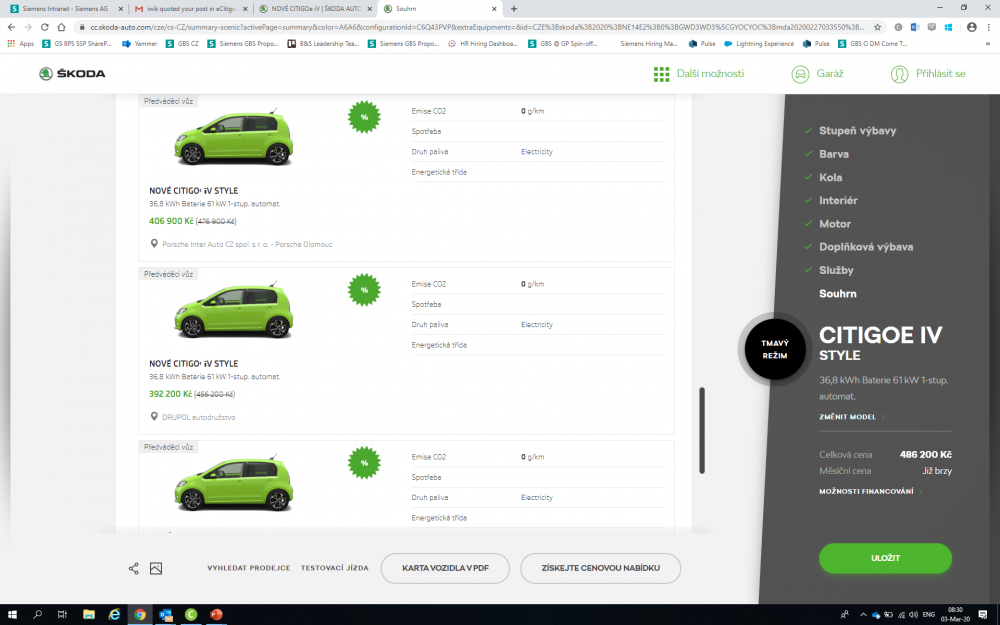Open Windows notification center

tap(983, 614)
